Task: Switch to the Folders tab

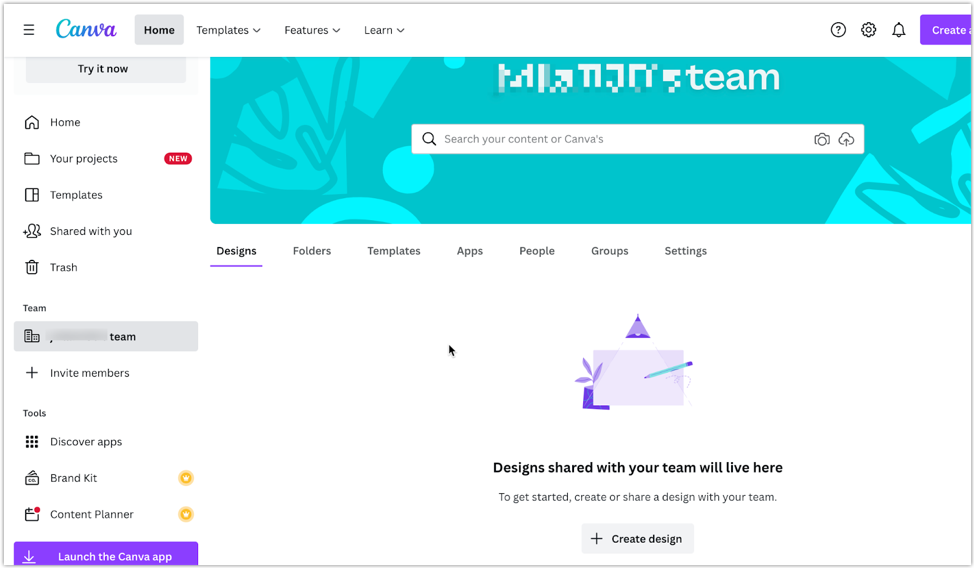Action: tap(312, 251)
